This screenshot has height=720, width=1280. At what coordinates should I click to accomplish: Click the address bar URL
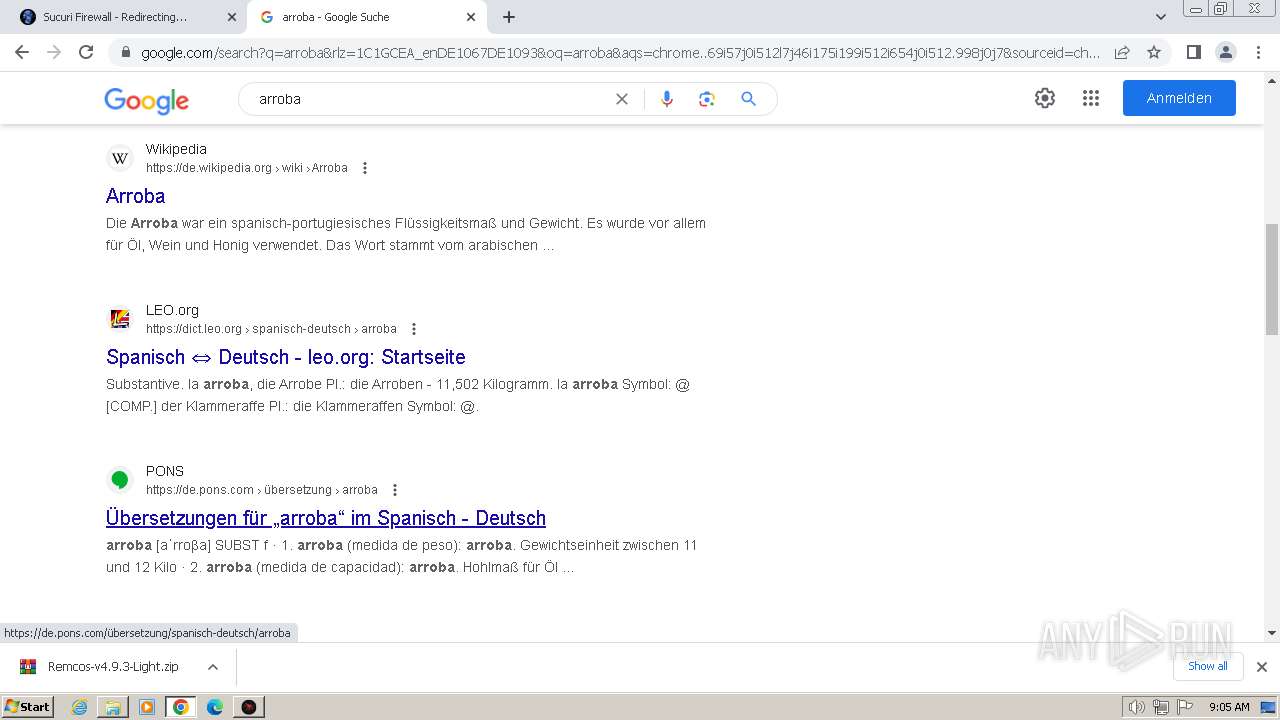[x=620, y=52]
